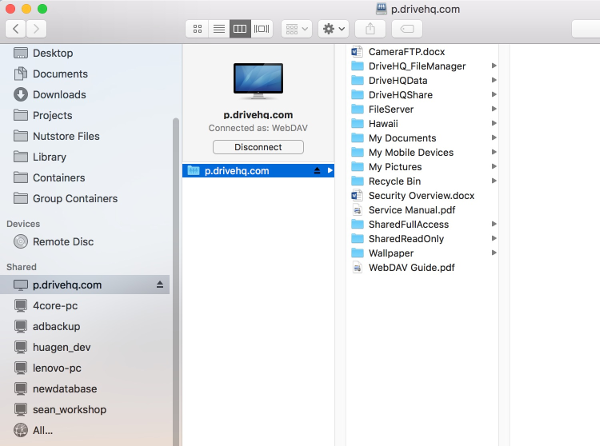The image size is (600, 446).
Task: Click the p.drivehq.com computer display icon
Action: click(258, 81)
